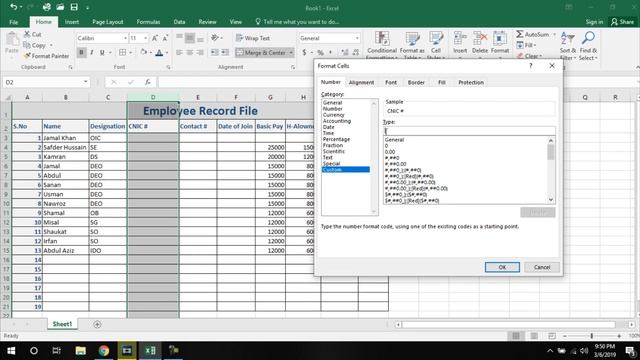The width and height of the screenshot is (640, 360).
Task: Select the Text category in list
Action: (328, 158)
